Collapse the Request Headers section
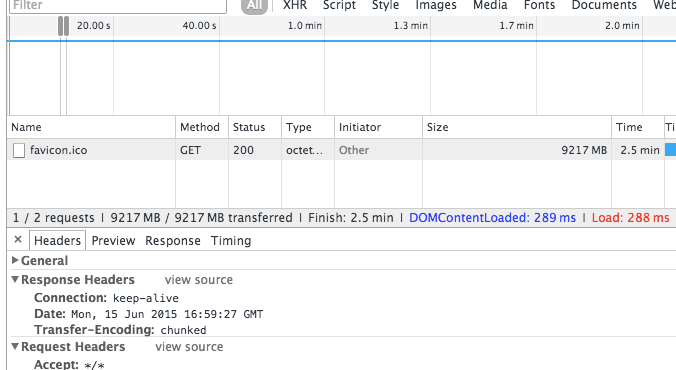Screen dimensions: 676x370 coord(15,346)
